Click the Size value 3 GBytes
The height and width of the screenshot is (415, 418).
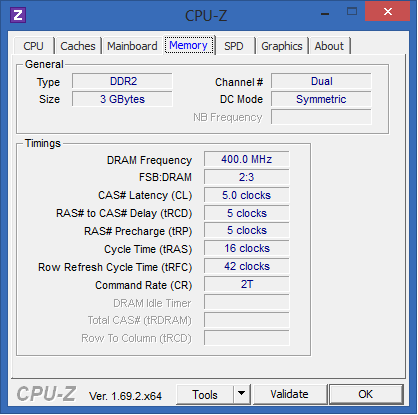[x=122, y=99]
